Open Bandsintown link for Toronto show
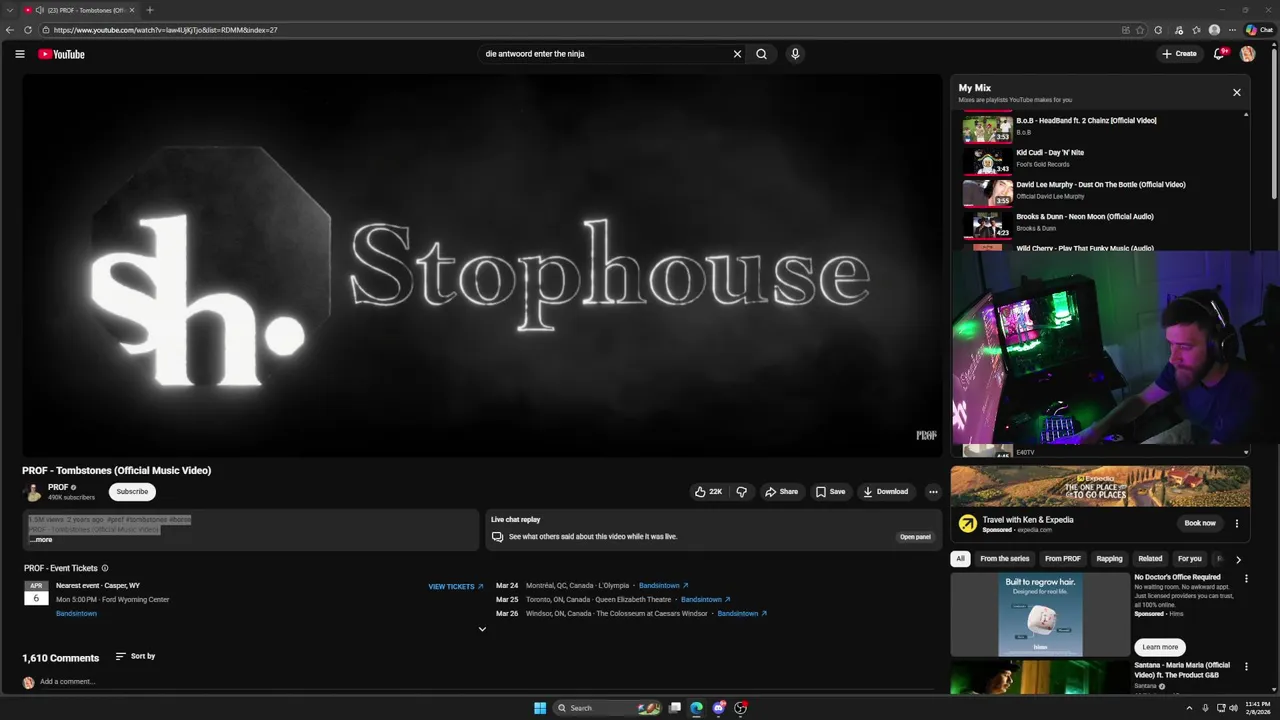1280x720 pixels. 706,600
